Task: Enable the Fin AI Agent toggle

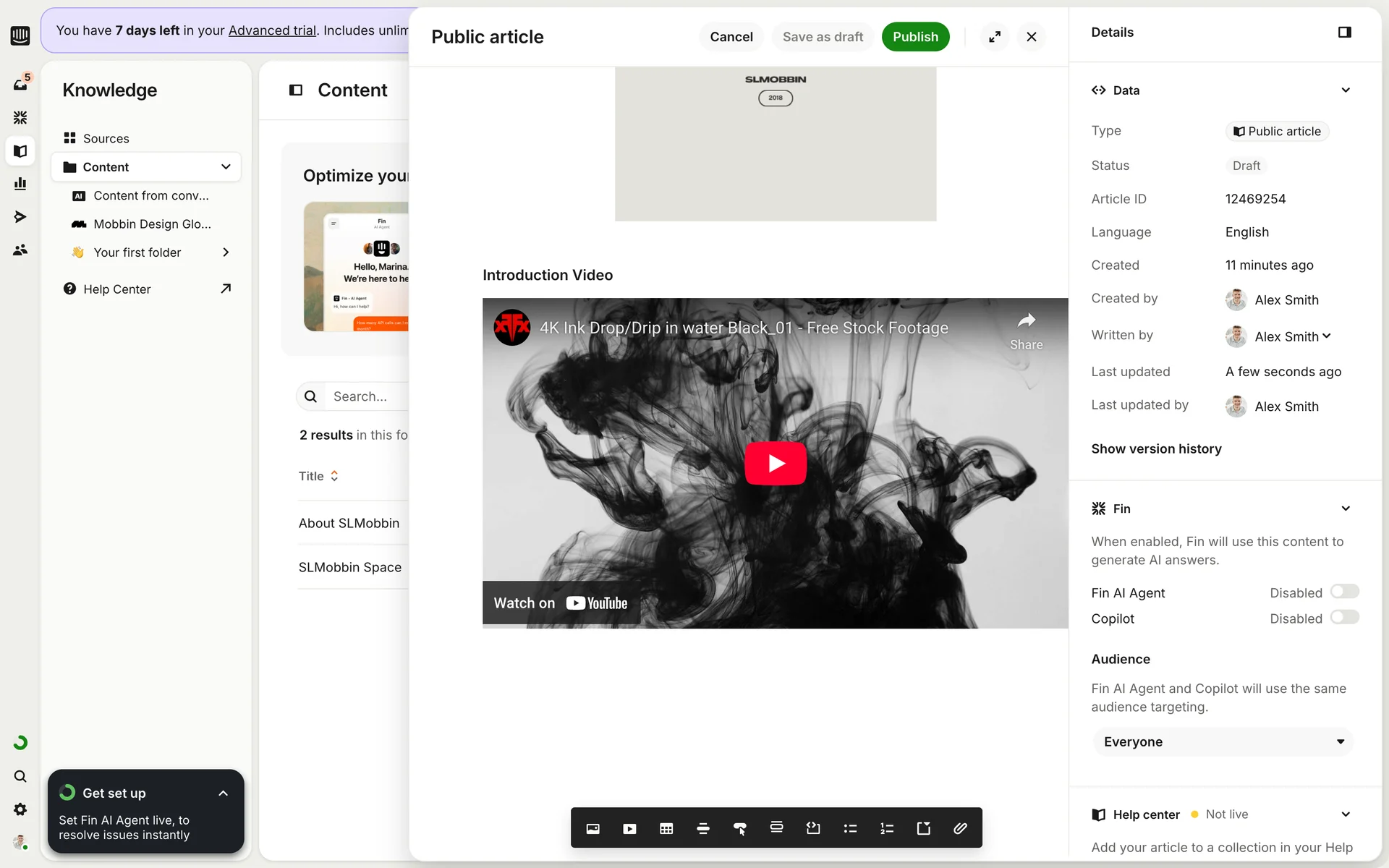Action: pyautogui.click(x=1344, y=592)
